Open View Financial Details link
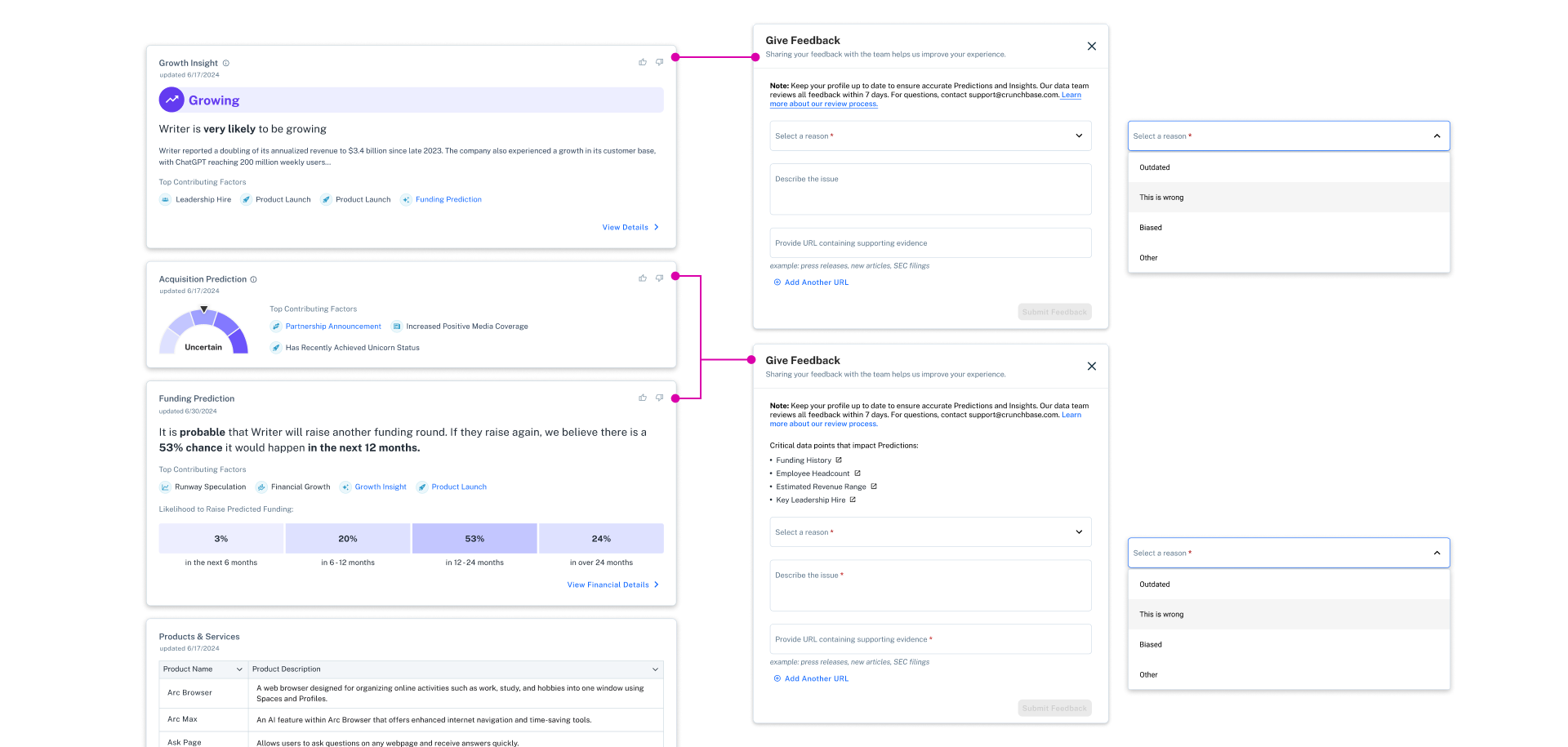1568x747 pixels. click(x=613, y=585)
